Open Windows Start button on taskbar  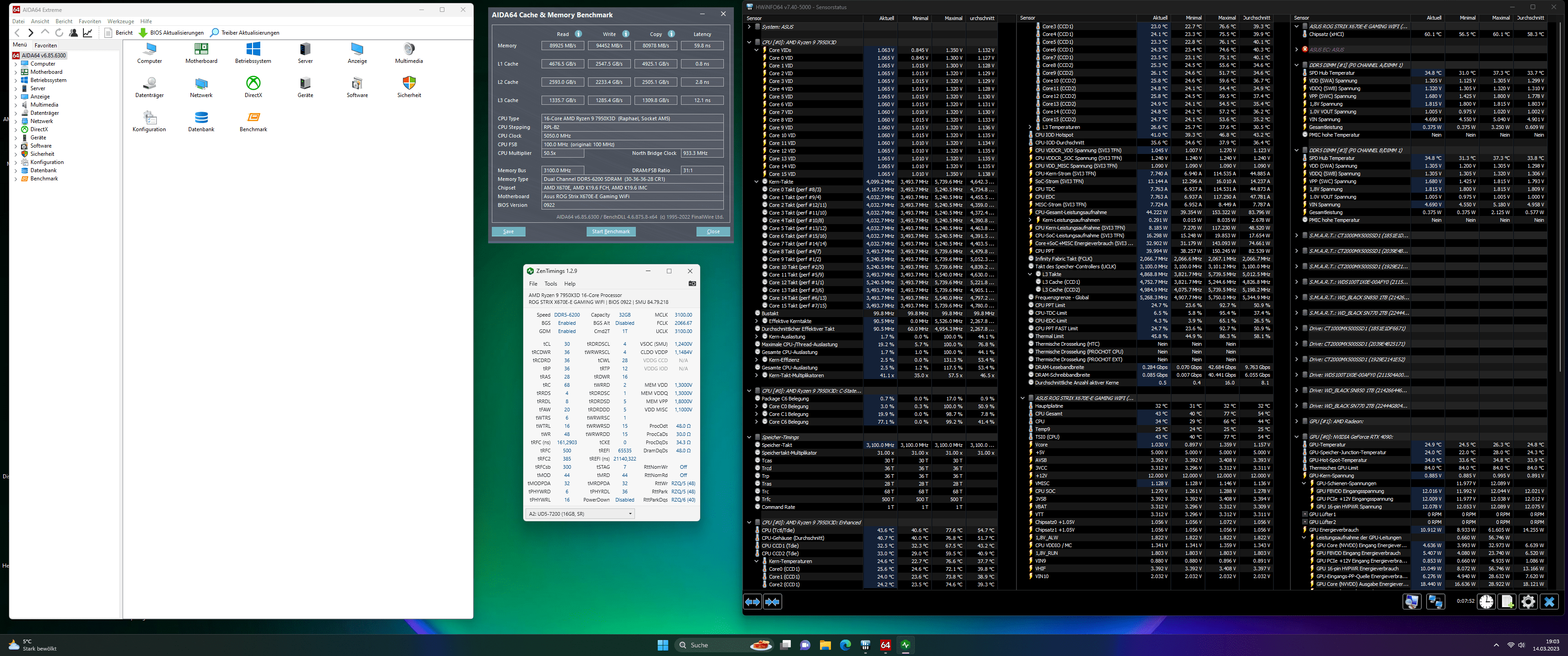(x=663, y=645)
